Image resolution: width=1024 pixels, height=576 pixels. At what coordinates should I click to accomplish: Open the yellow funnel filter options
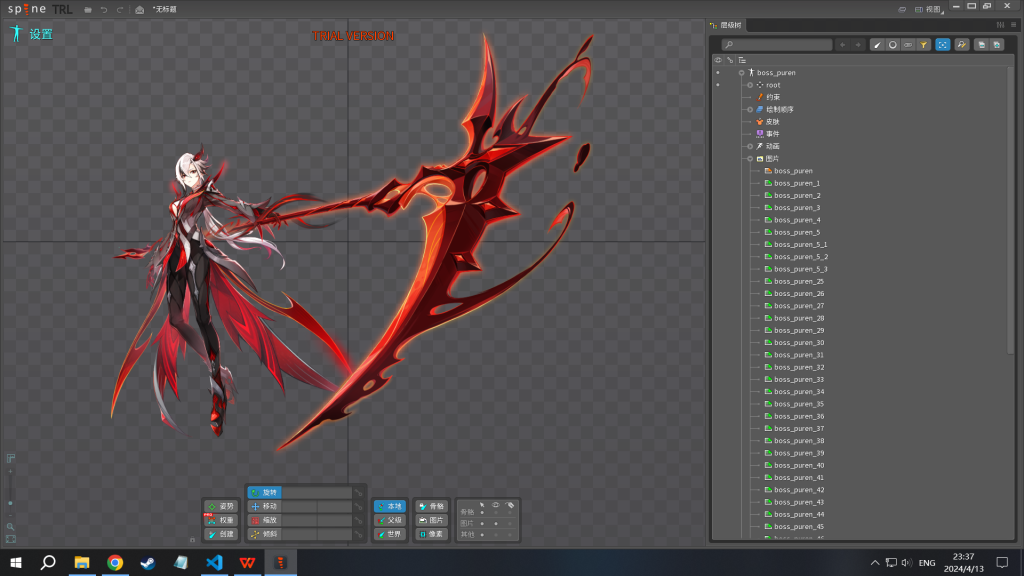(923, 45)
